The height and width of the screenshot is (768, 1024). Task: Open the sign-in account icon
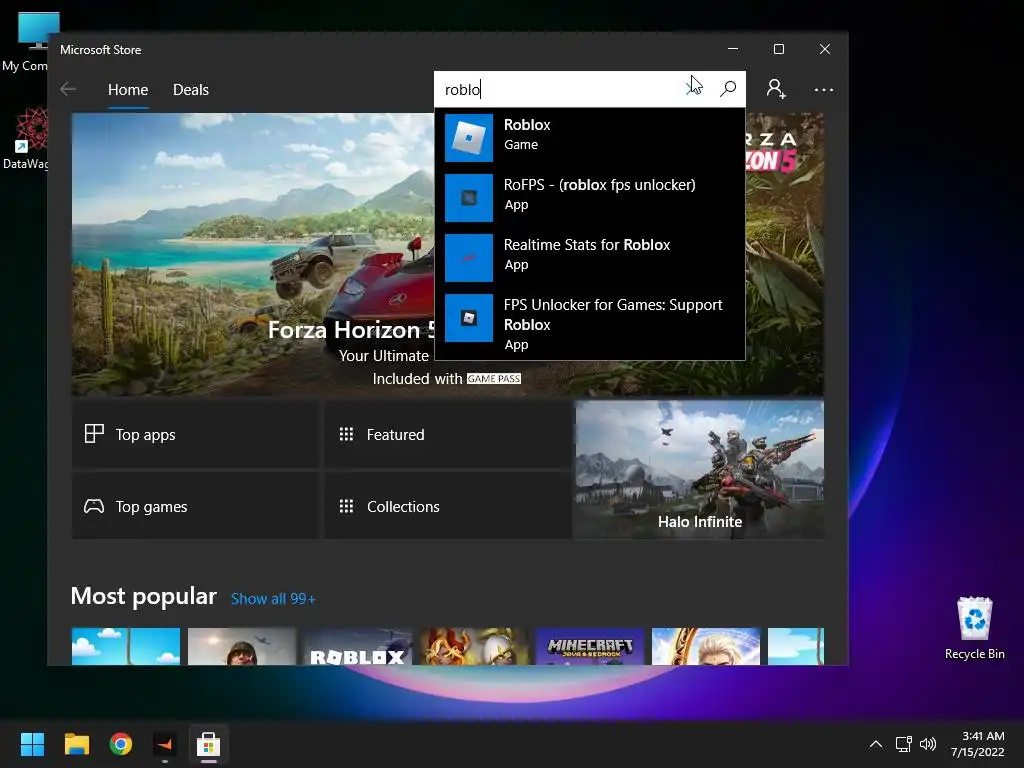pyautogui.click(x=776, y=89)
